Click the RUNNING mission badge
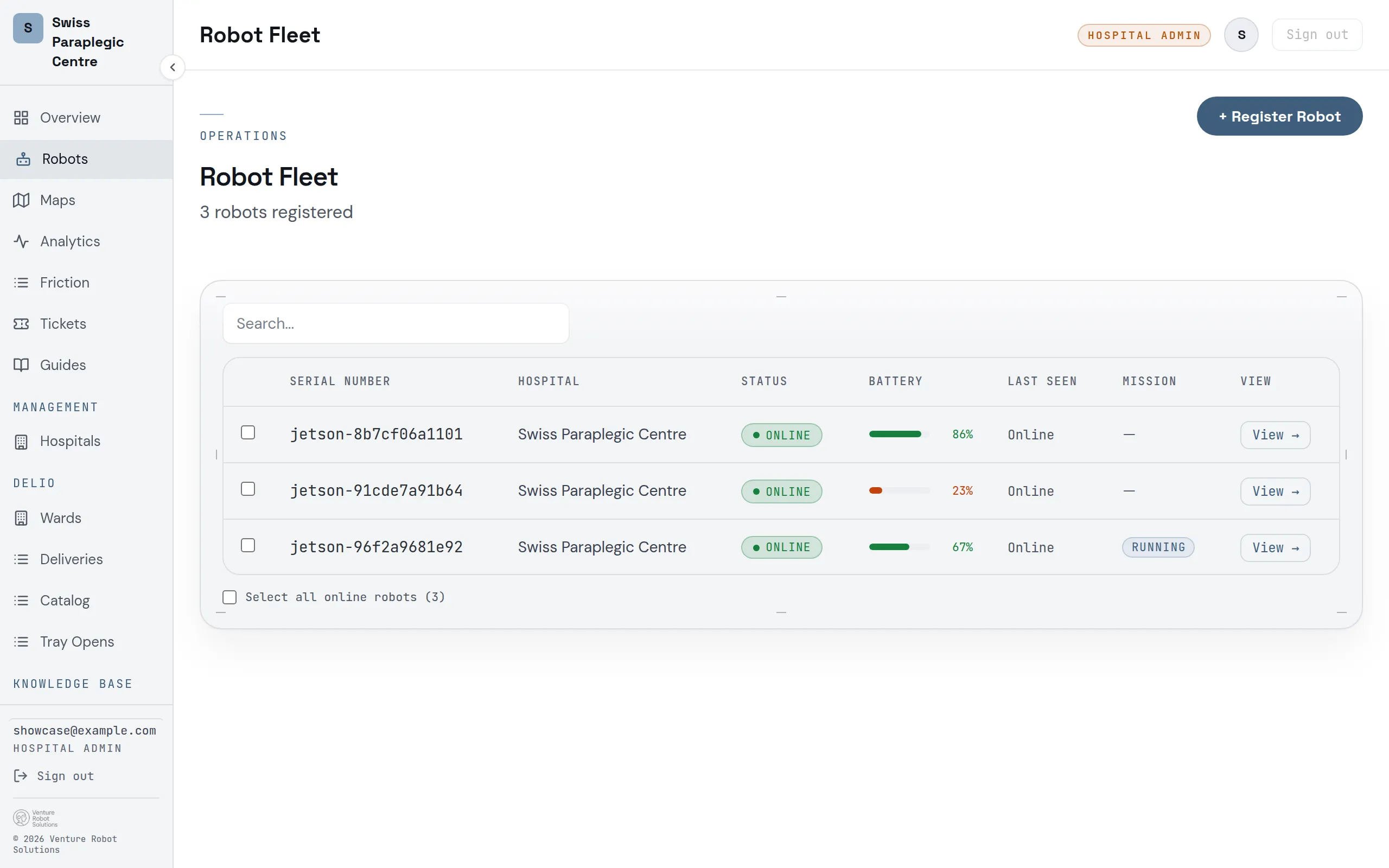This screenshot has width=1389, height=868. coord(1158,548)
